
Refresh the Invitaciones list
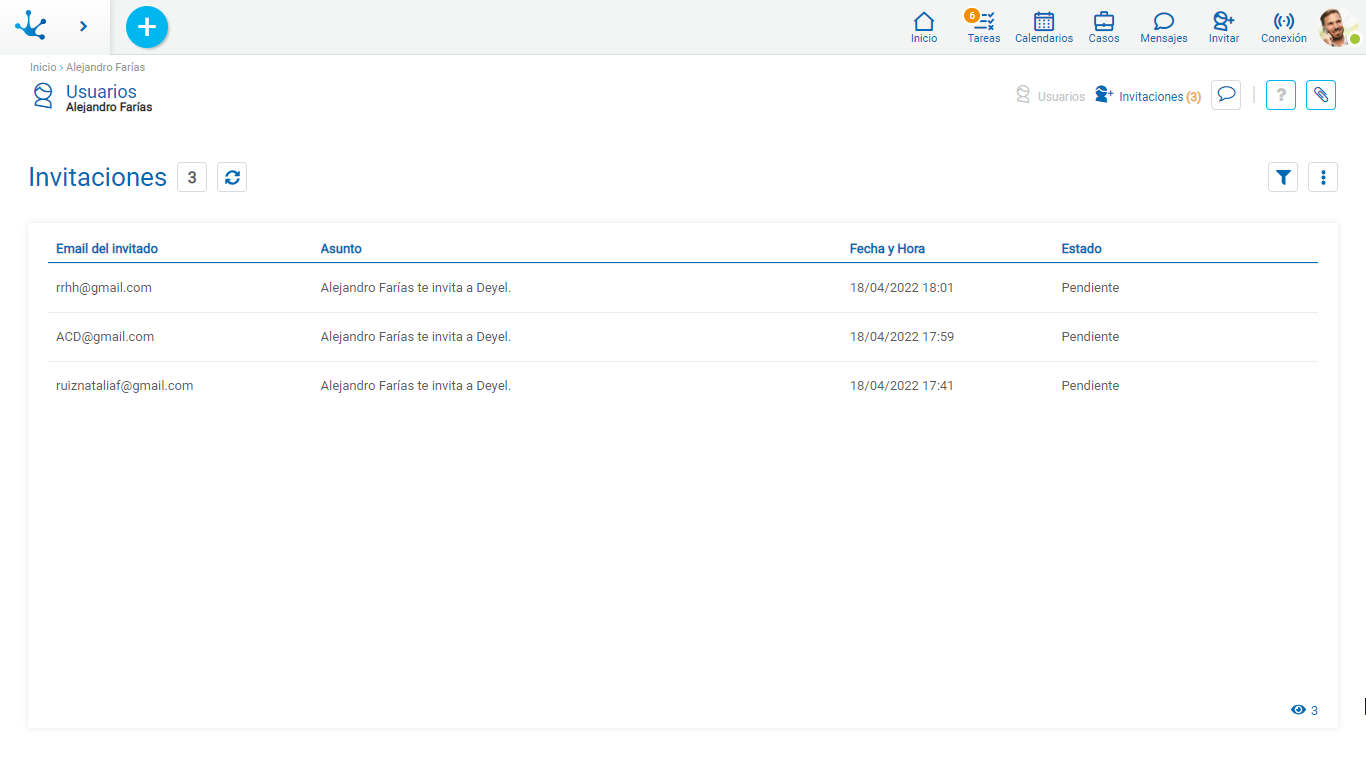[x=232, y=177]
